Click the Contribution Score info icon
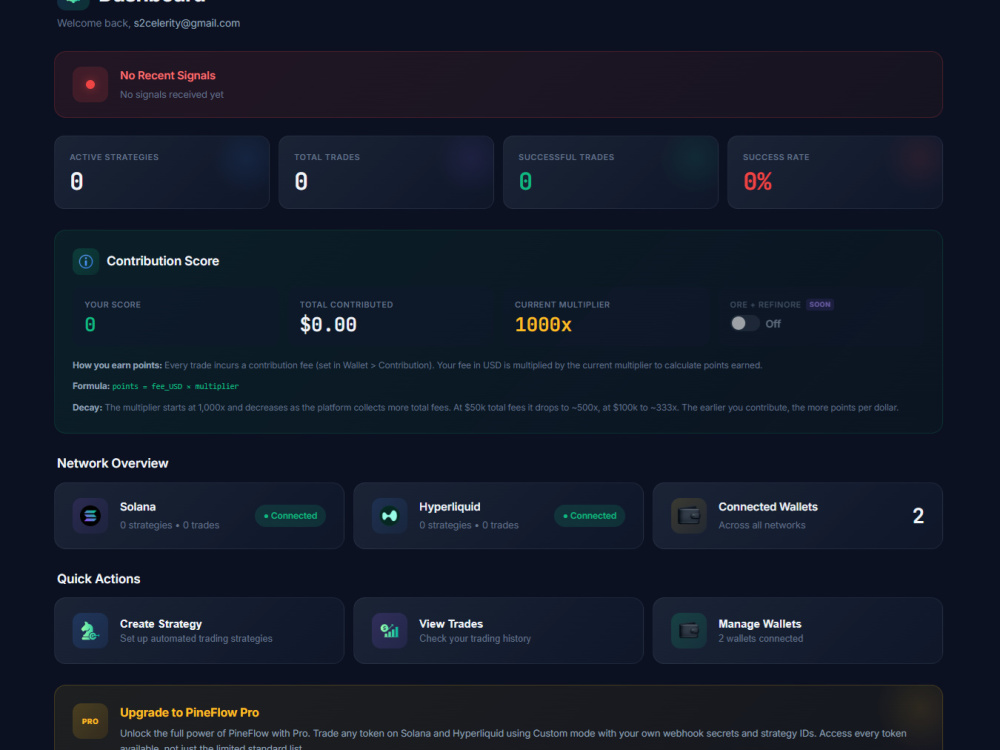Image resolution: width=1000 pixels, height=750 pixels. coord(85,261)
